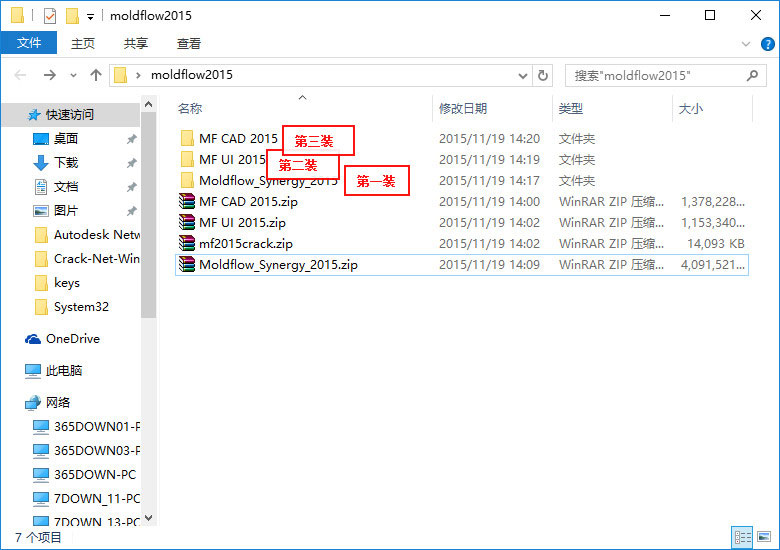780x550 pixels.
Task: Select MF UI 2015.zip archive icon
Action: click(187, 222)
